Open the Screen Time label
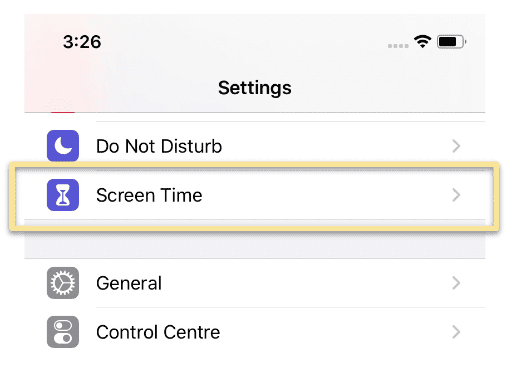Image resolution: width=510 pixels, height=377 pixels. click(x=149, y=195)
